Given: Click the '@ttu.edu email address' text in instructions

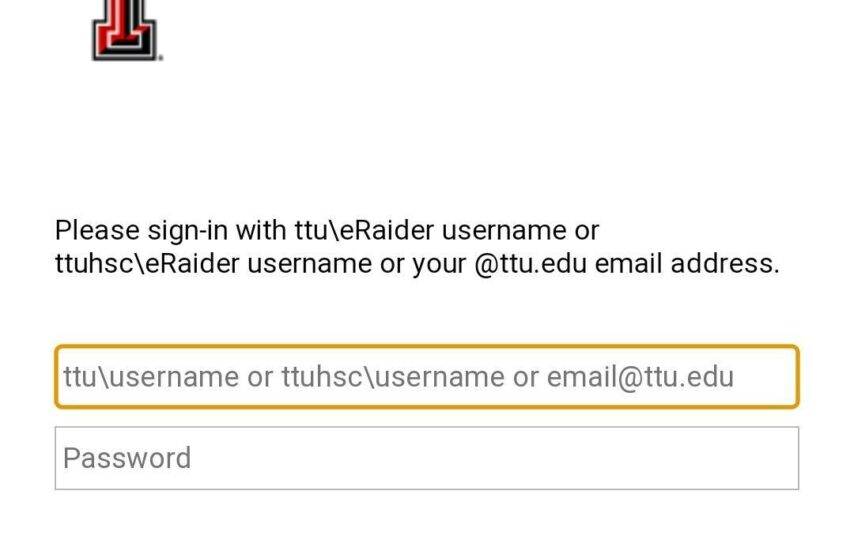Looking at the screenshot, I should tap(626, 264).
